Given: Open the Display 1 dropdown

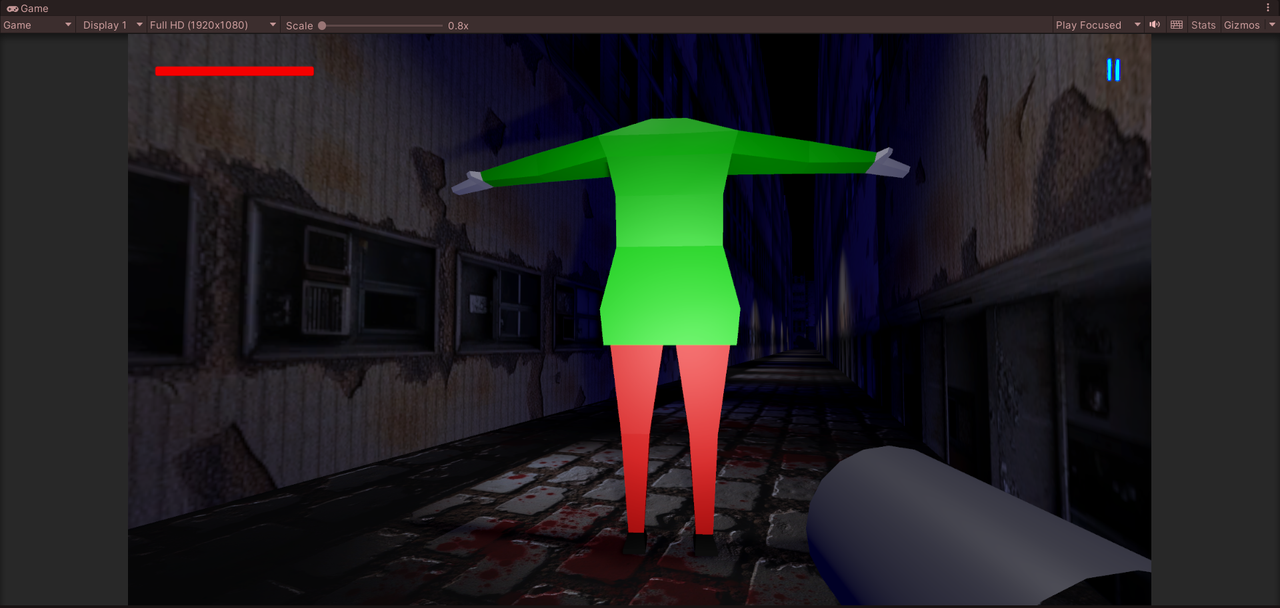Looking at the screenshot, I should tap(110, 25).
